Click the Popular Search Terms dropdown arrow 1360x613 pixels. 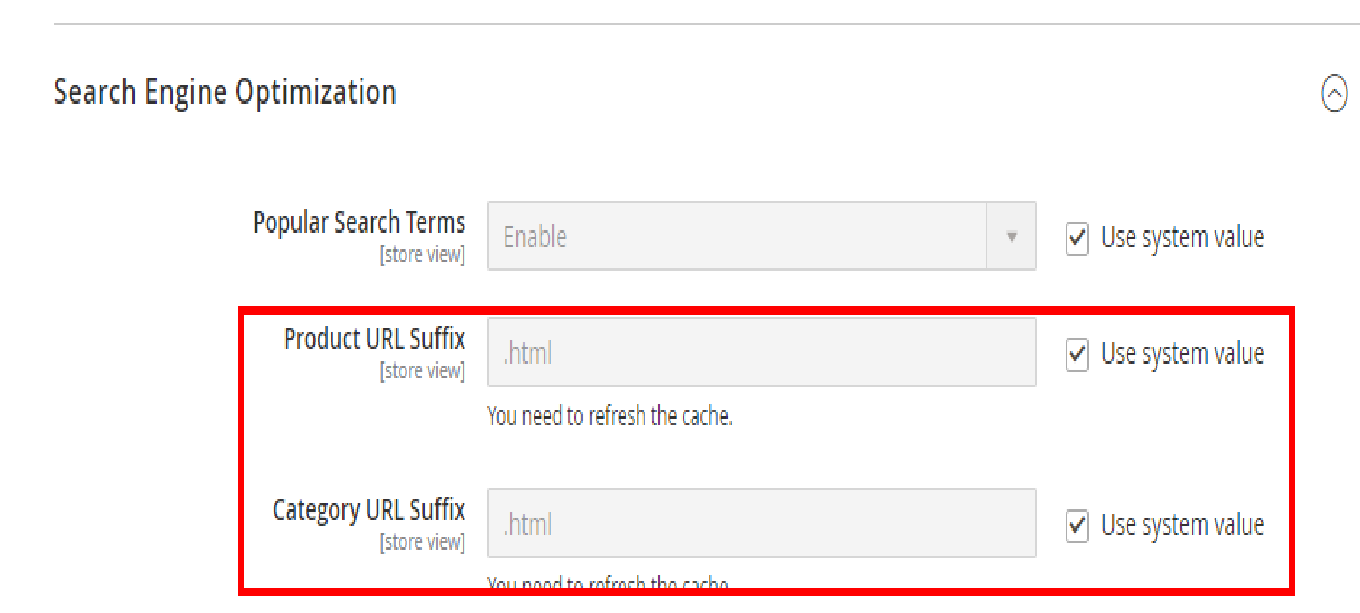coord(1011,237)
